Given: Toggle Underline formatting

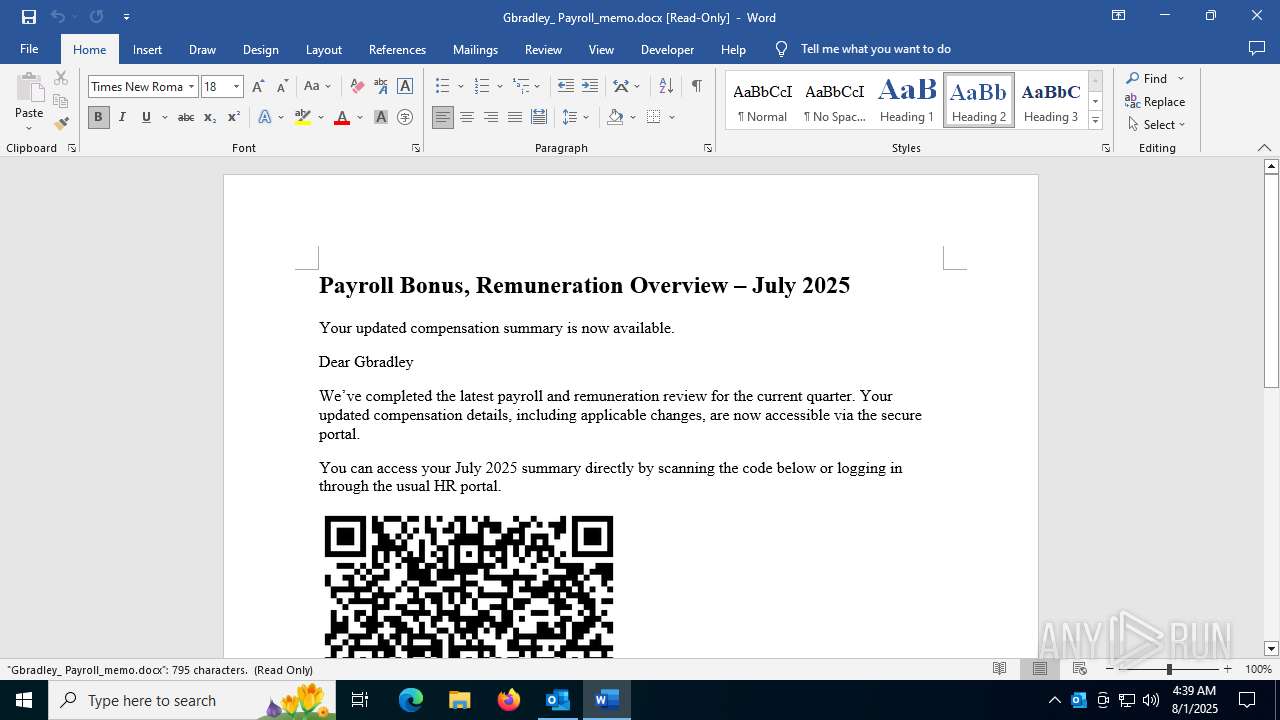Looking at the screenshot, I should [x=146, y=118].
